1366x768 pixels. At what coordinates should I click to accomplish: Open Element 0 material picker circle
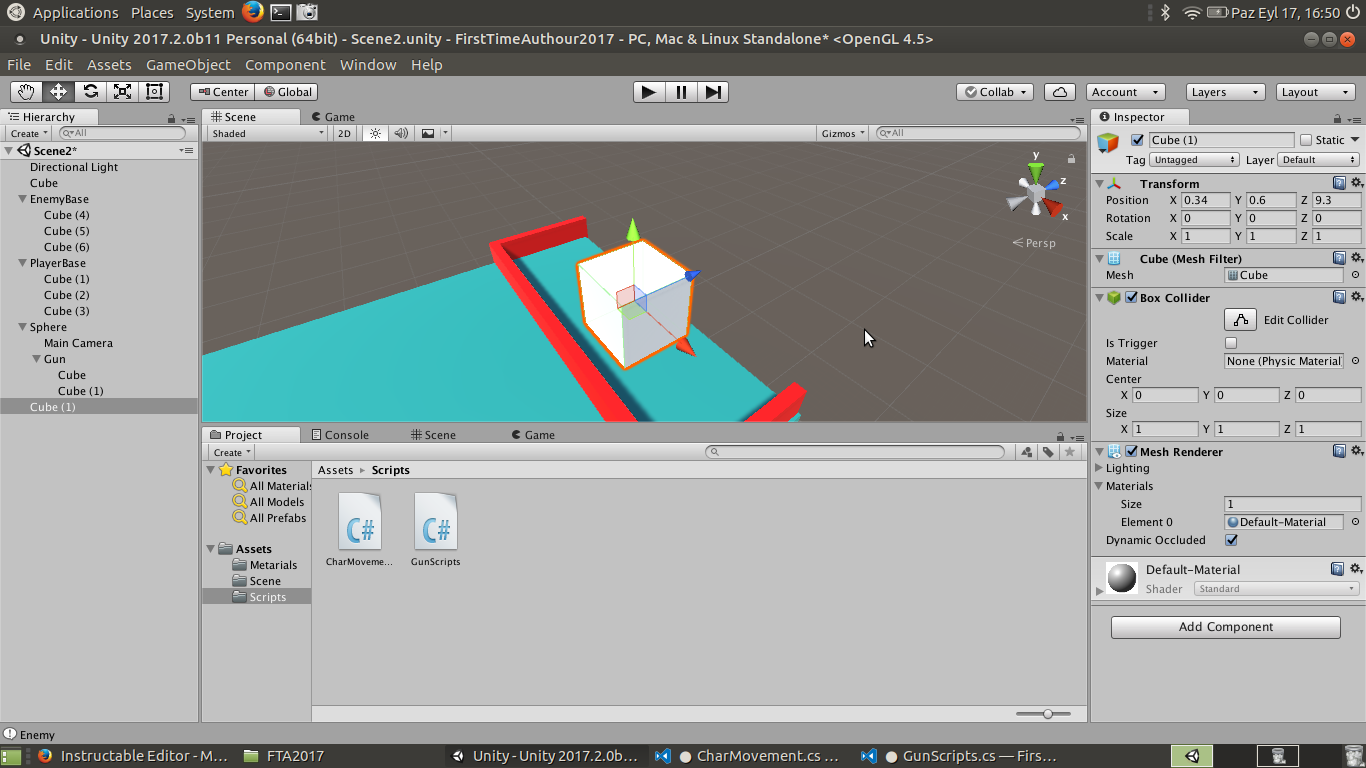pyautogui.click(x=1355, y=522)
